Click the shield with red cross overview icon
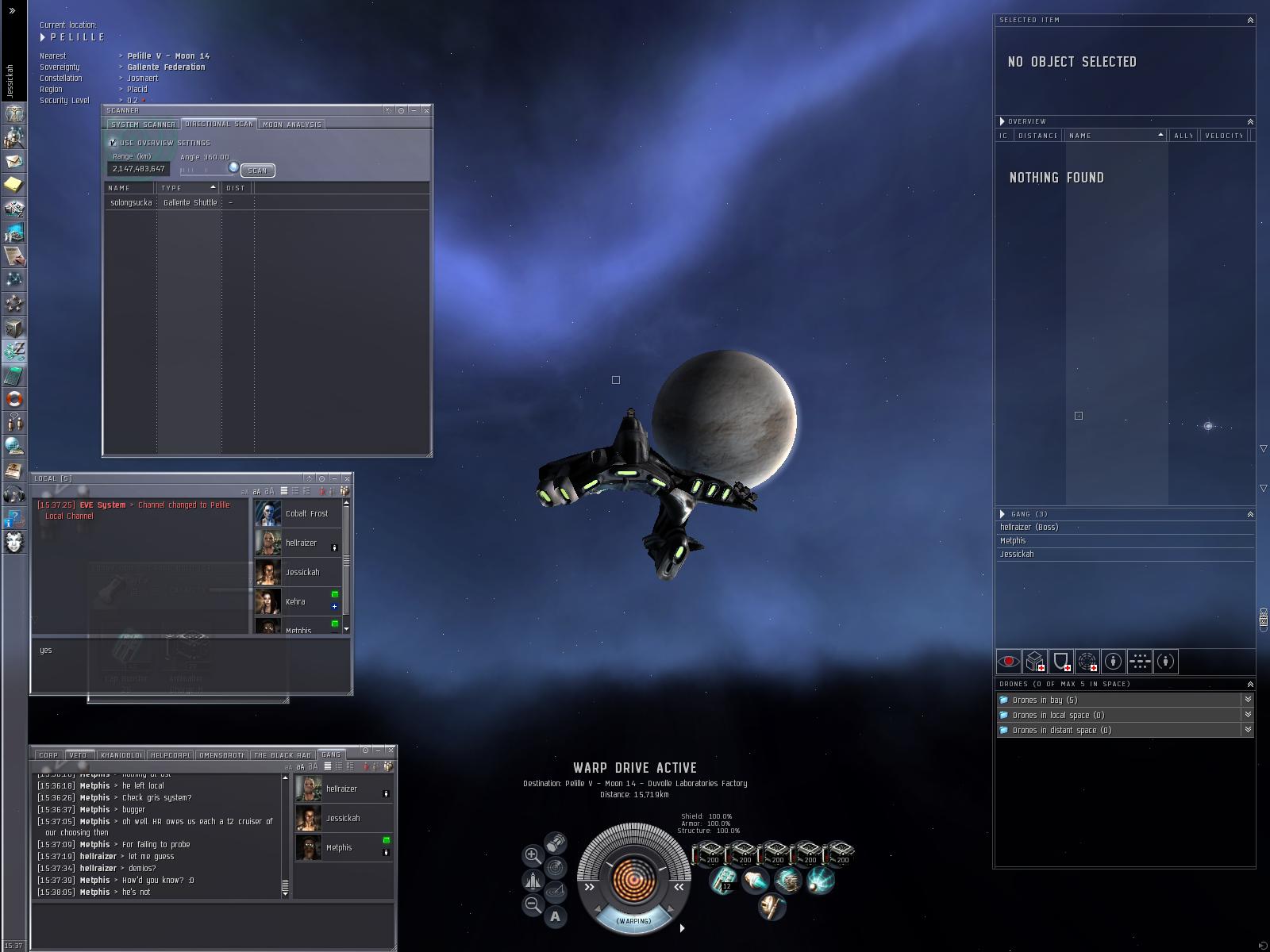This screenshot has height=952, width=1270. coord(1061,661)
